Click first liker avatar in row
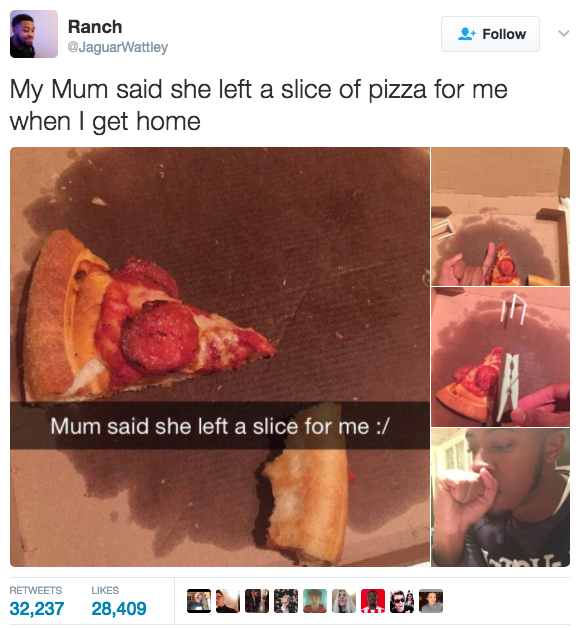This screenshot has width=584, height=630. [199, 601]
